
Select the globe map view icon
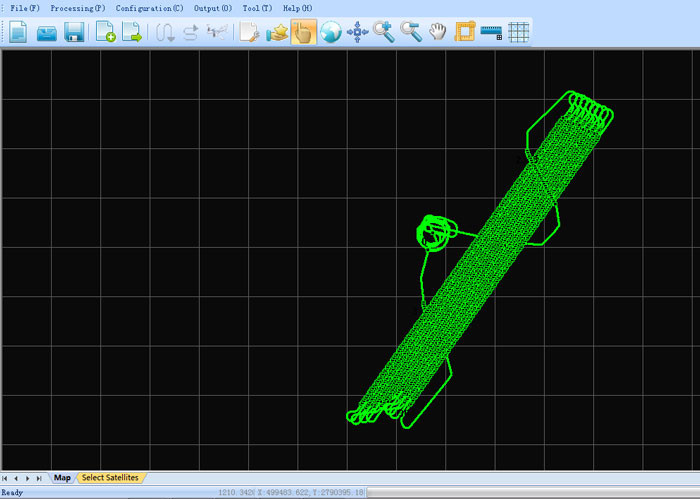tap(331, 32)
